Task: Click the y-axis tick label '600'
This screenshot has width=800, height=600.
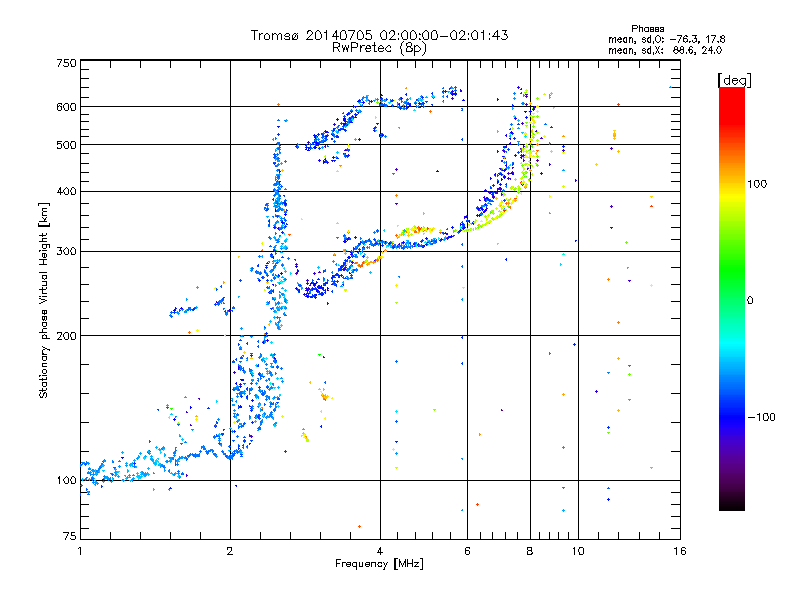Action: pos(66,107)
